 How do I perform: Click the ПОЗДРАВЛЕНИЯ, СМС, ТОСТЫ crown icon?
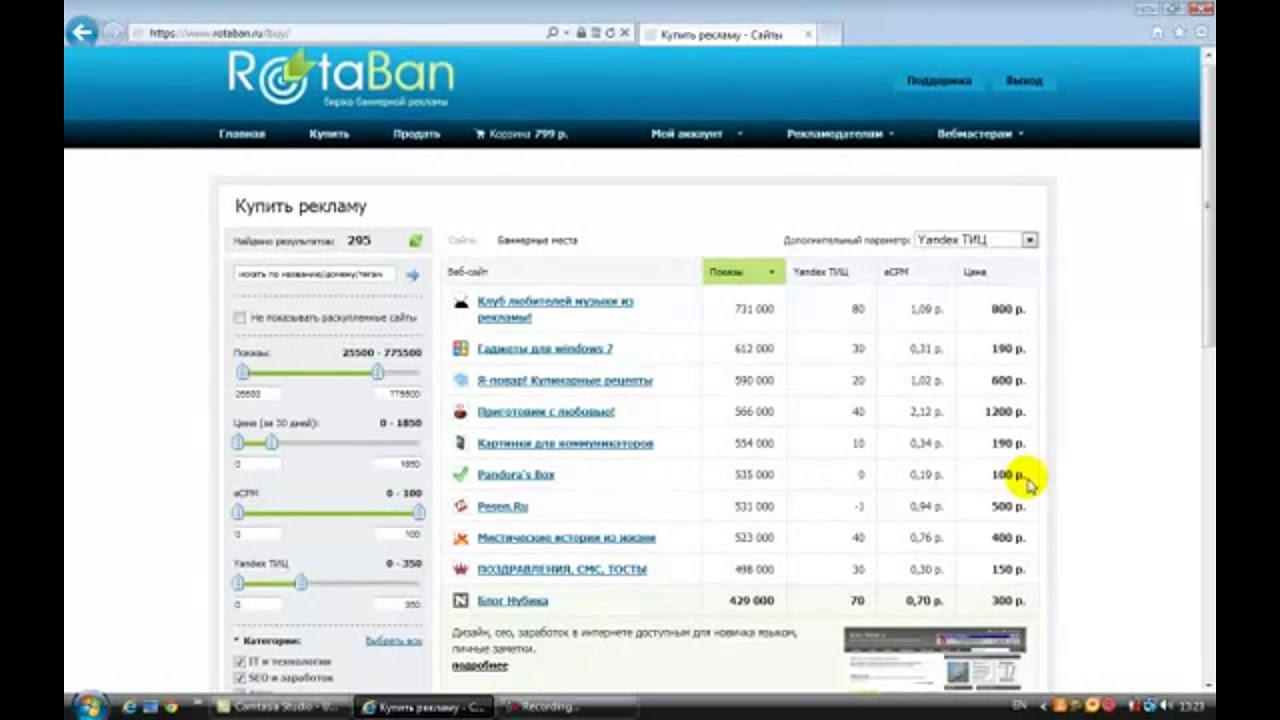(461, 569)
